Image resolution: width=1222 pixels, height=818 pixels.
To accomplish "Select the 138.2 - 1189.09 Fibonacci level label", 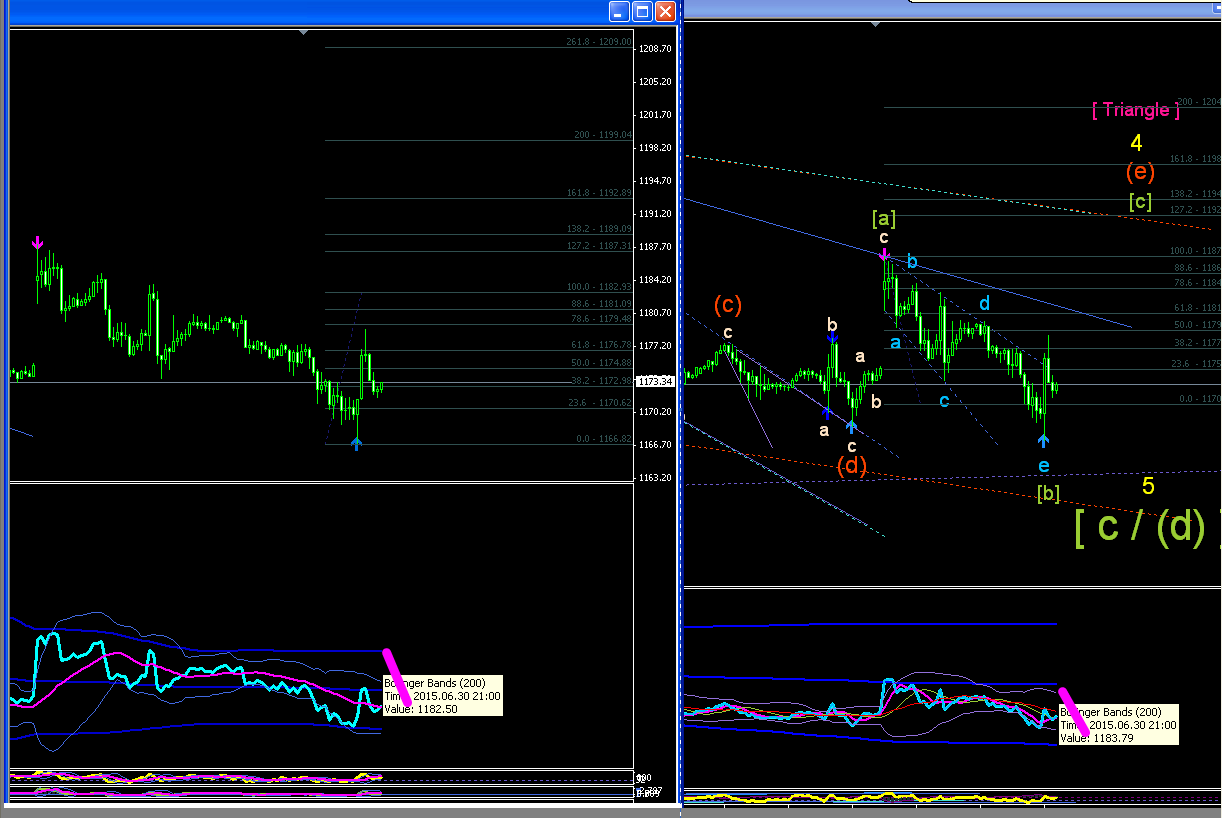I will (599, 229).
